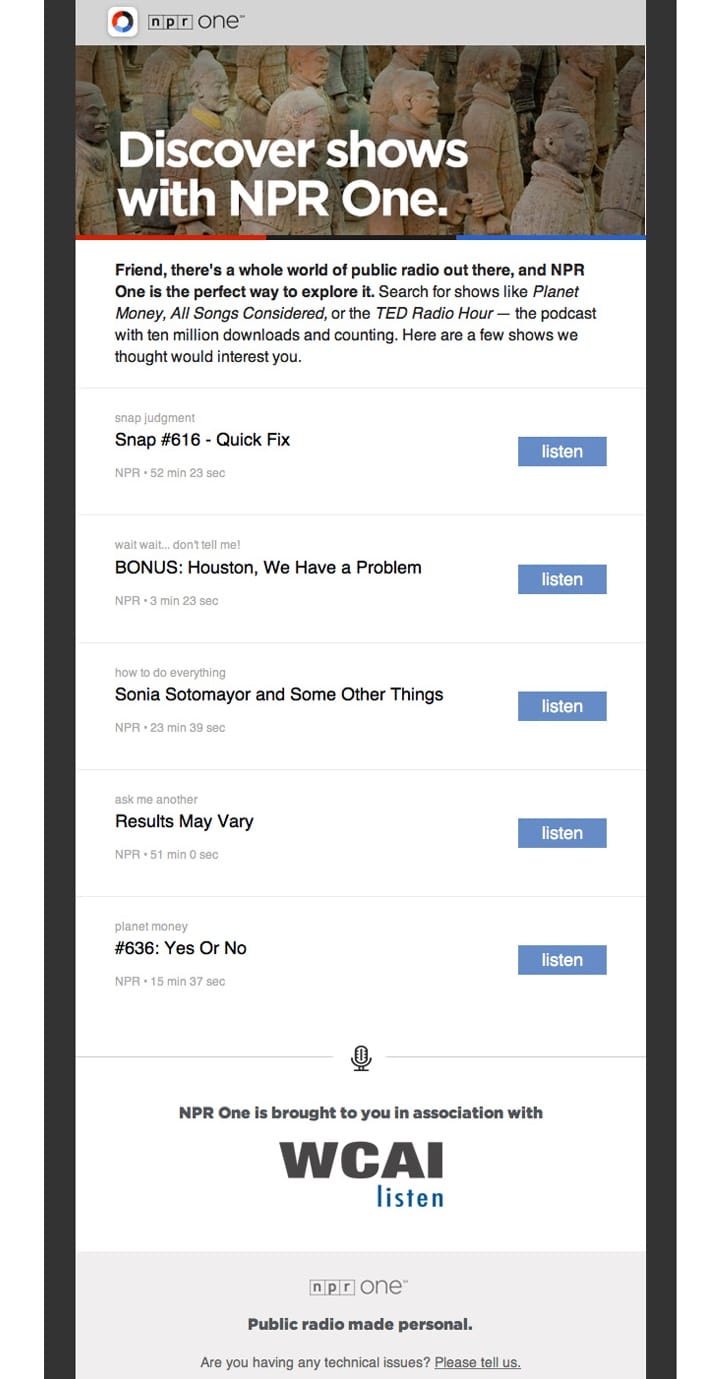Click the terracotta warriors banner image
Viewport: 720px width, 1379px height.
tap(360, 140)
